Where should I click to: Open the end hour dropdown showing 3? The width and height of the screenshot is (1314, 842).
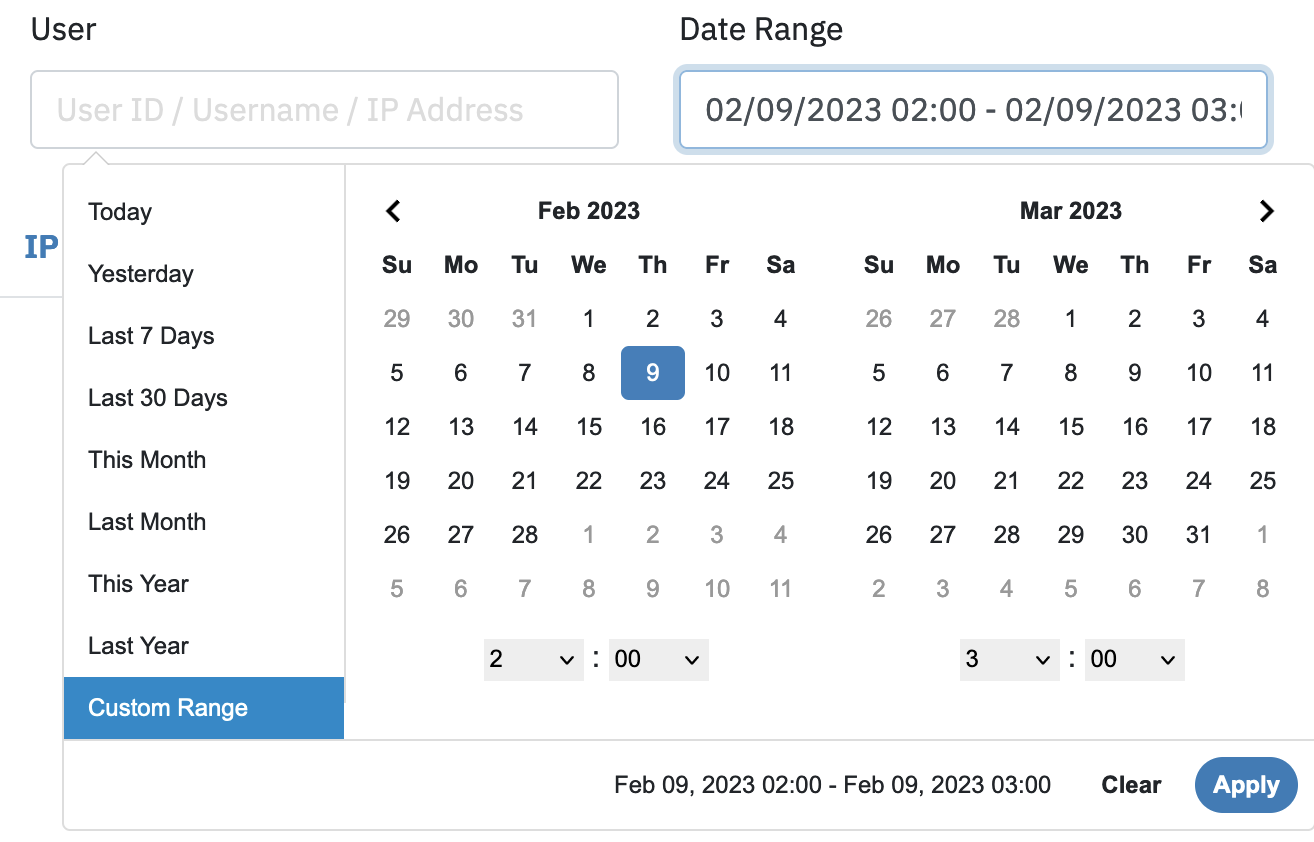coord(1009,659)
